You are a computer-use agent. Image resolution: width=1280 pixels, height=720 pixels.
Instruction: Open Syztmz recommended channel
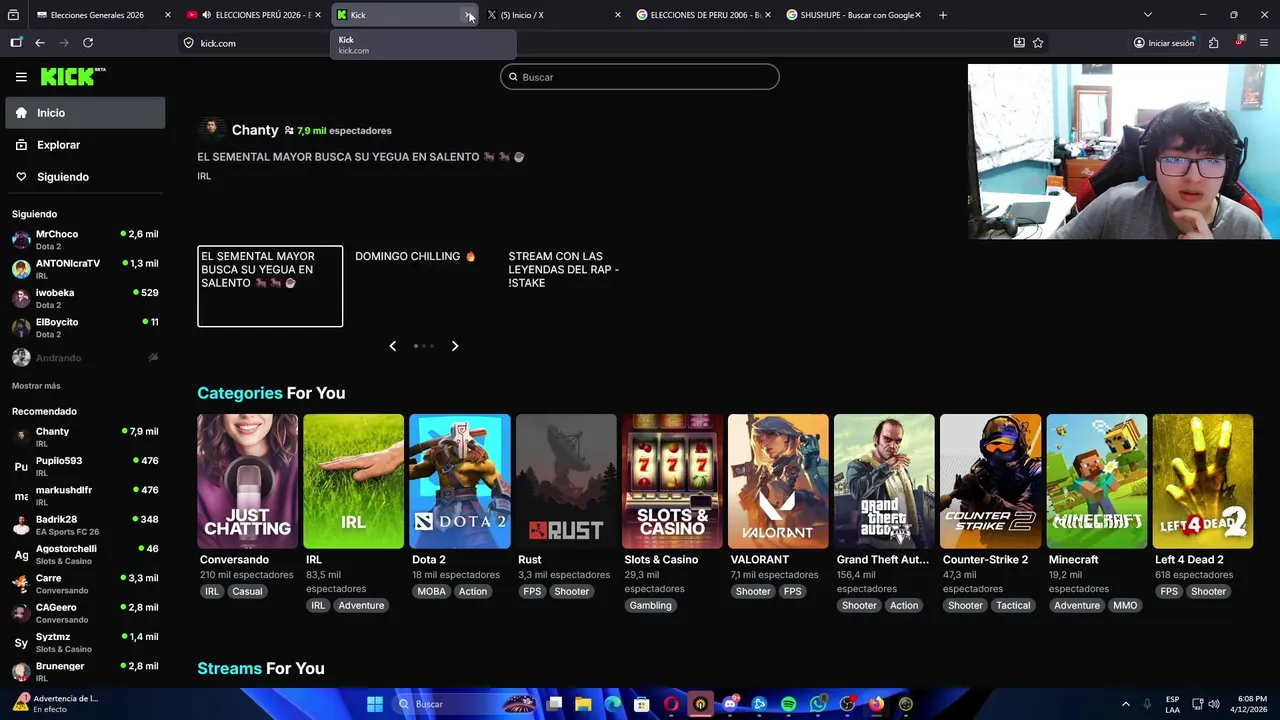[85, 642]
